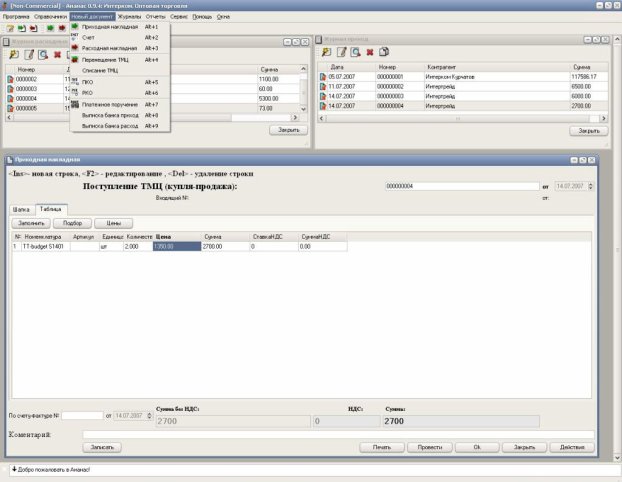The image size is (622, 482).
Task: Choose Выписка банка приход menu entry
Action: point(120,115)
